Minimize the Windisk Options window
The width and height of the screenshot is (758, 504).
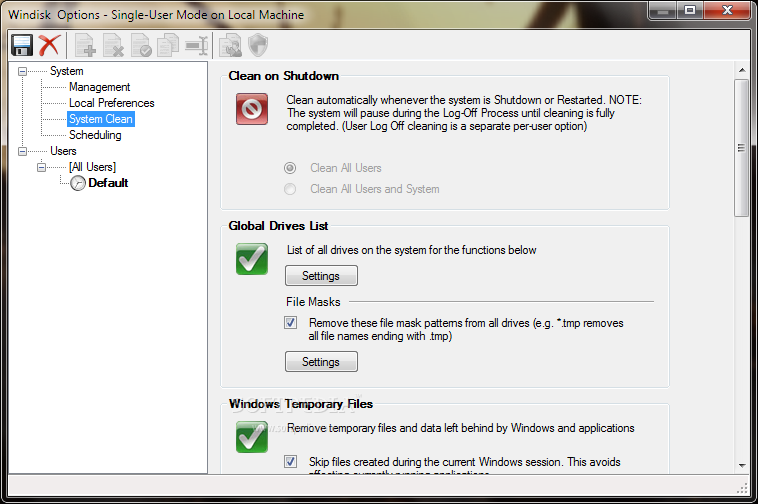pyautogui.click(x=663, y=10)
